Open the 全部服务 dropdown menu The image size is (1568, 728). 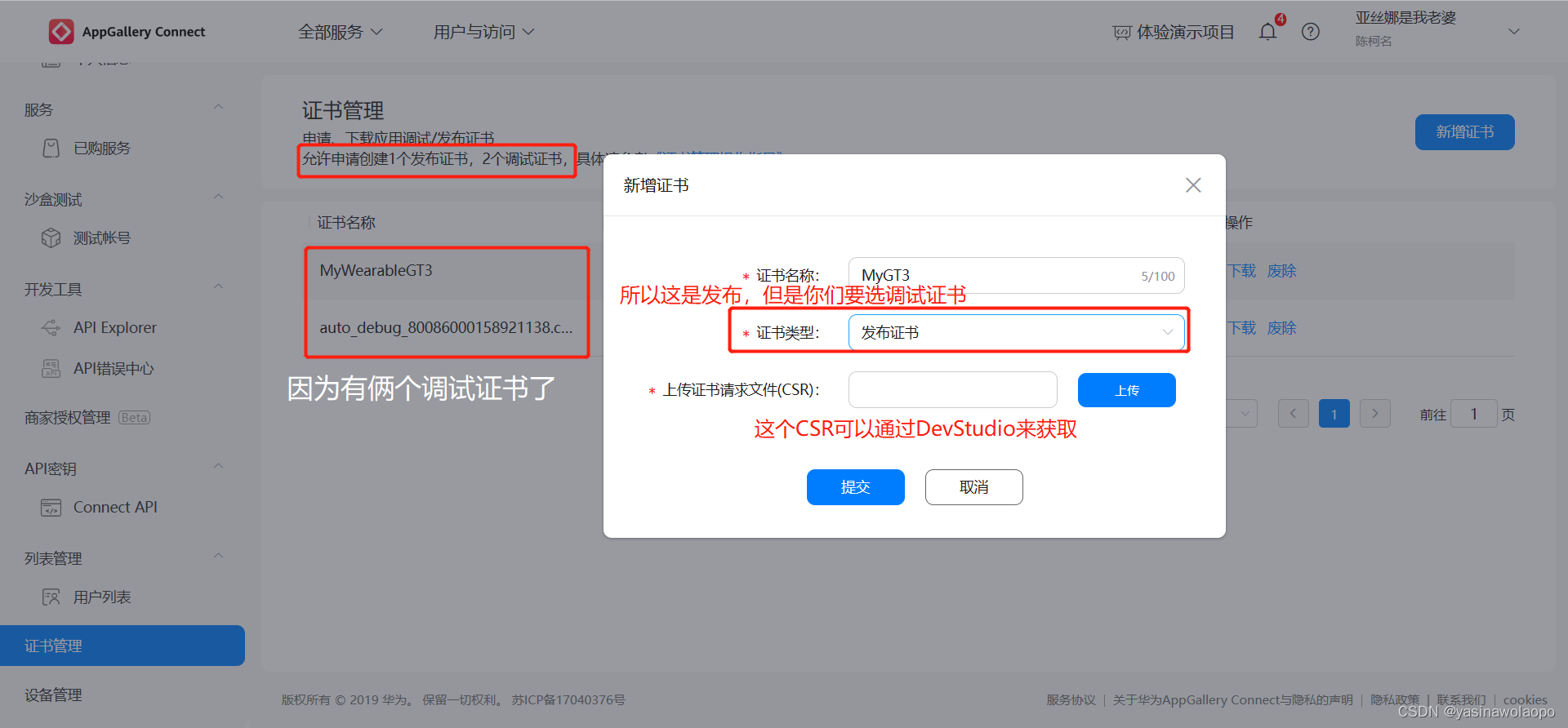(x=340, y=32)
